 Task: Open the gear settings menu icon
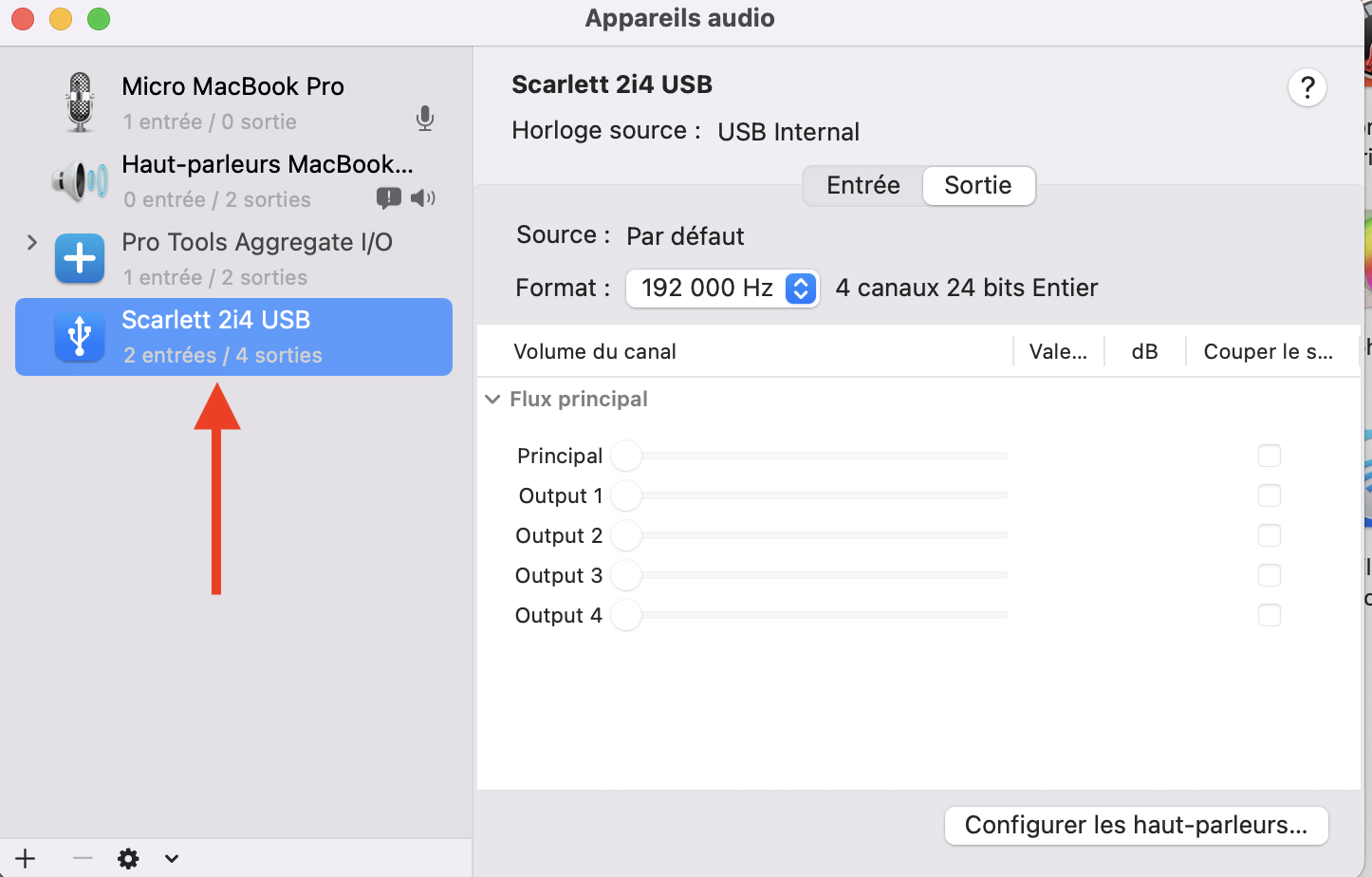point(128,859)
